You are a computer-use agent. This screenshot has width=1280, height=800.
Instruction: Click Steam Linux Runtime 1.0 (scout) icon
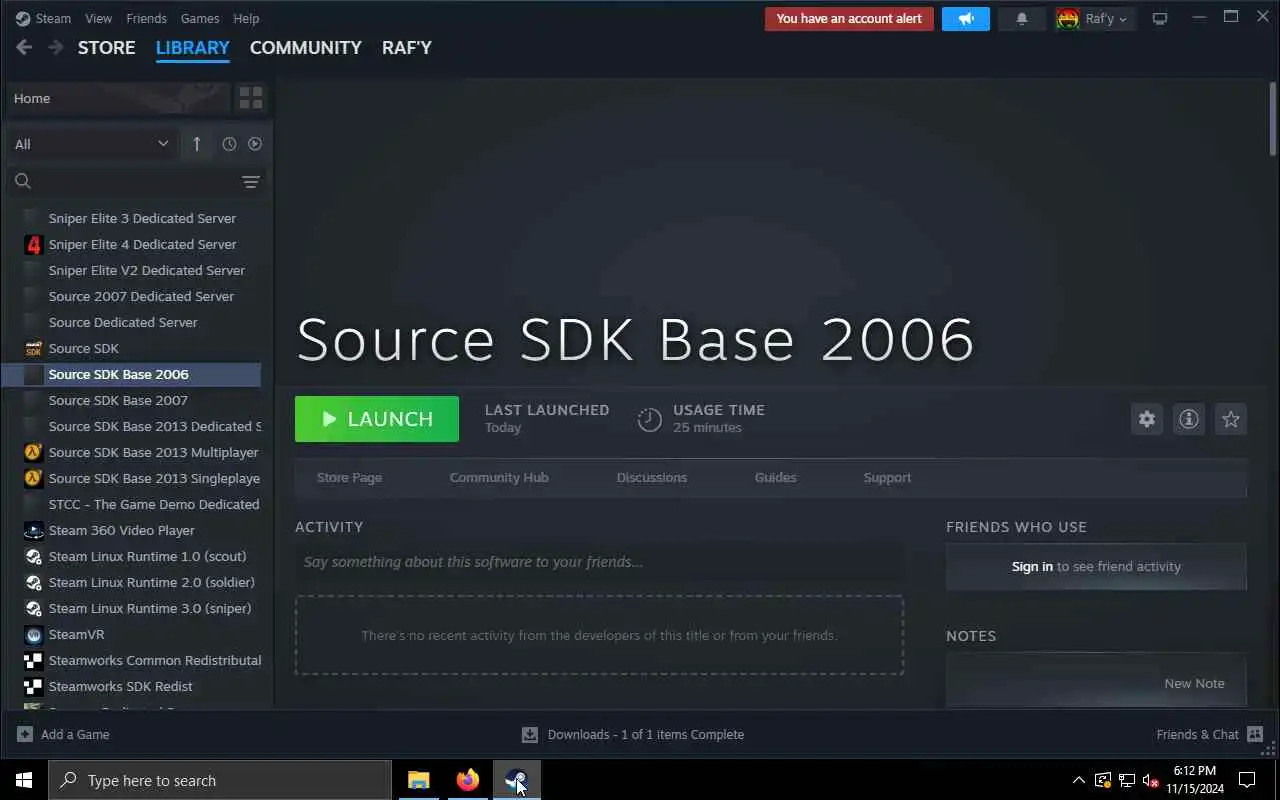click(34, 556)
